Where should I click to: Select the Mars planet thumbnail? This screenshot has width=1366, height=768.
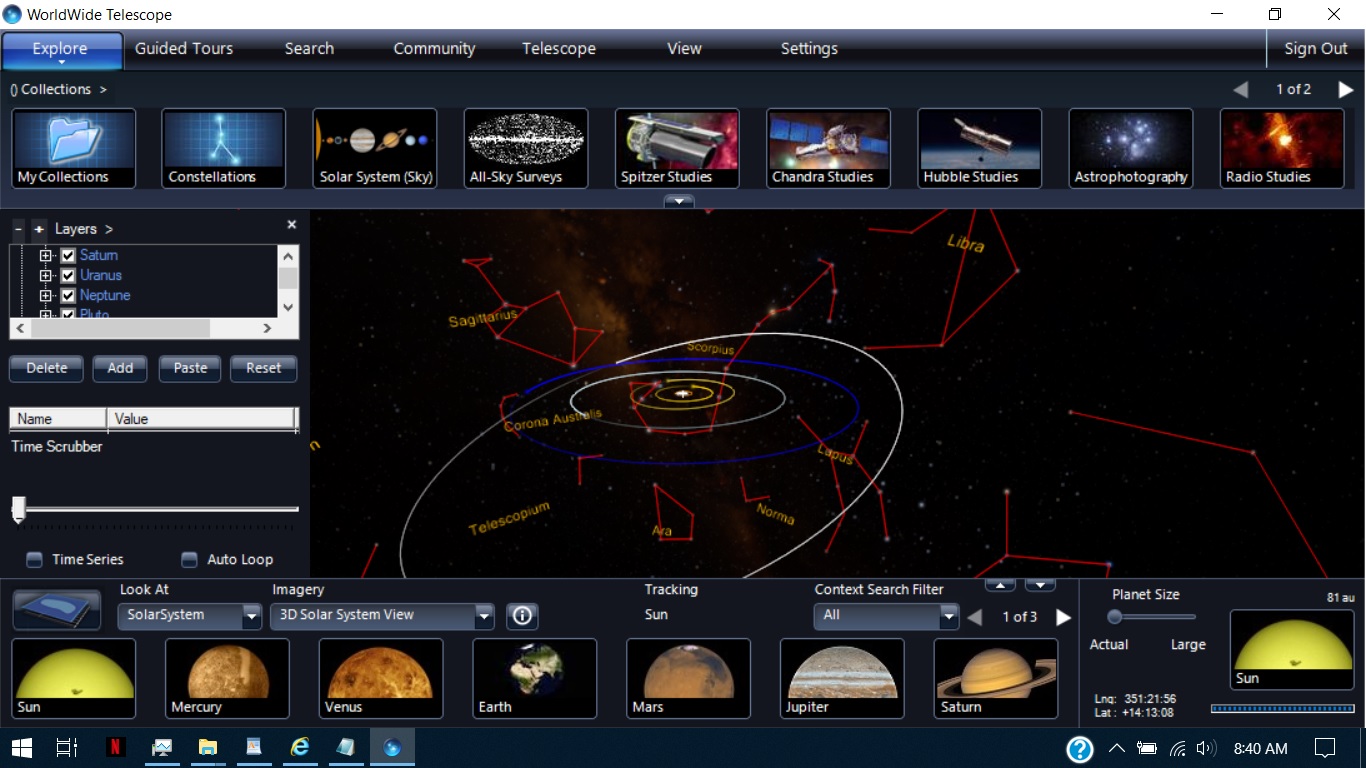(x=688, y=679)
